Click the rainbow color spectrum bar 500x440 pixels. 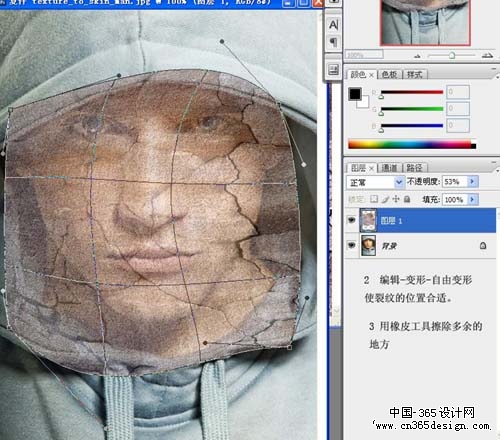412,144
